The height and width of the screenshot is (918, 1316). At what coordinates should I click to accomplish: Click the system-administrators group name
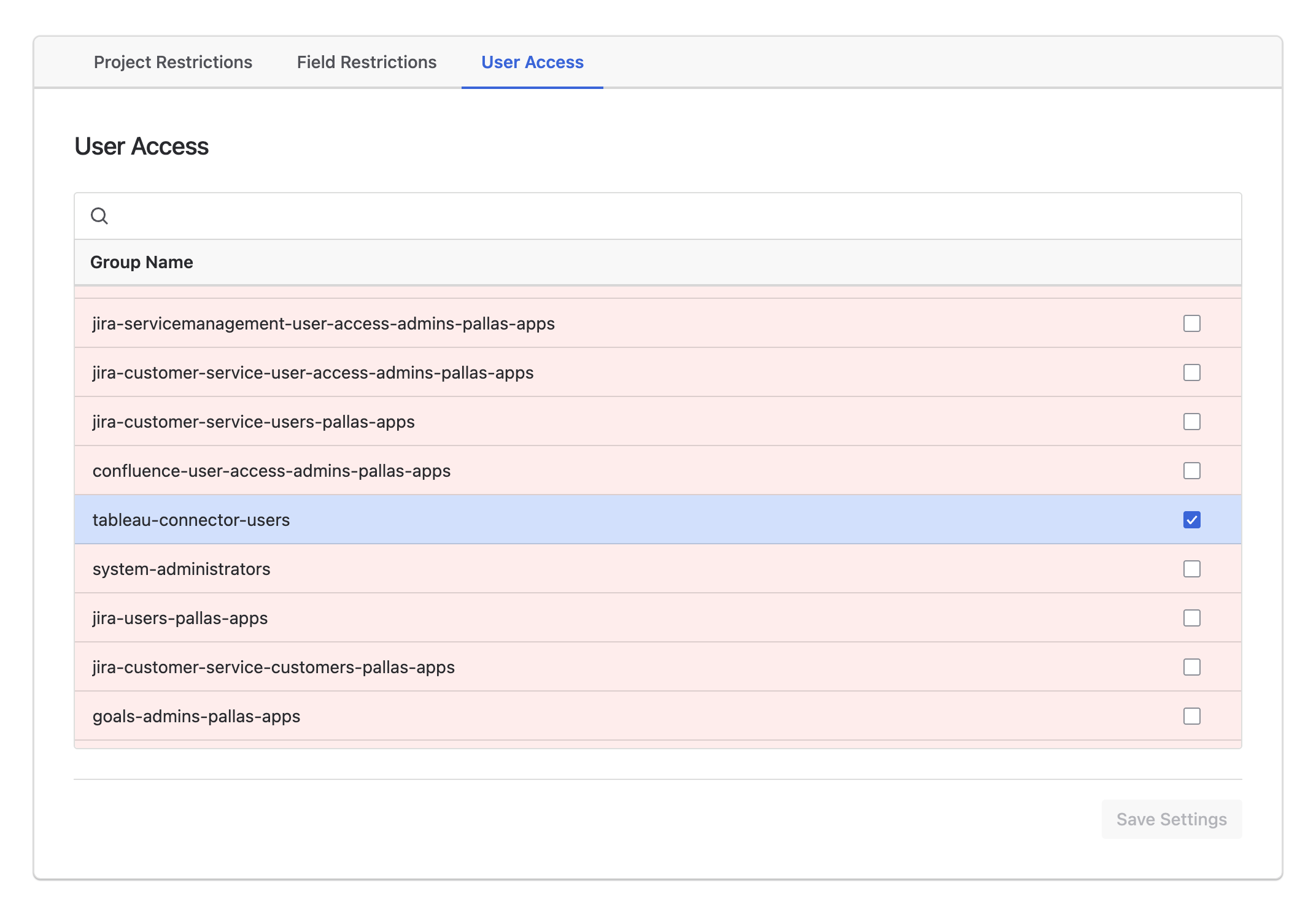click(x=181, y=569)
